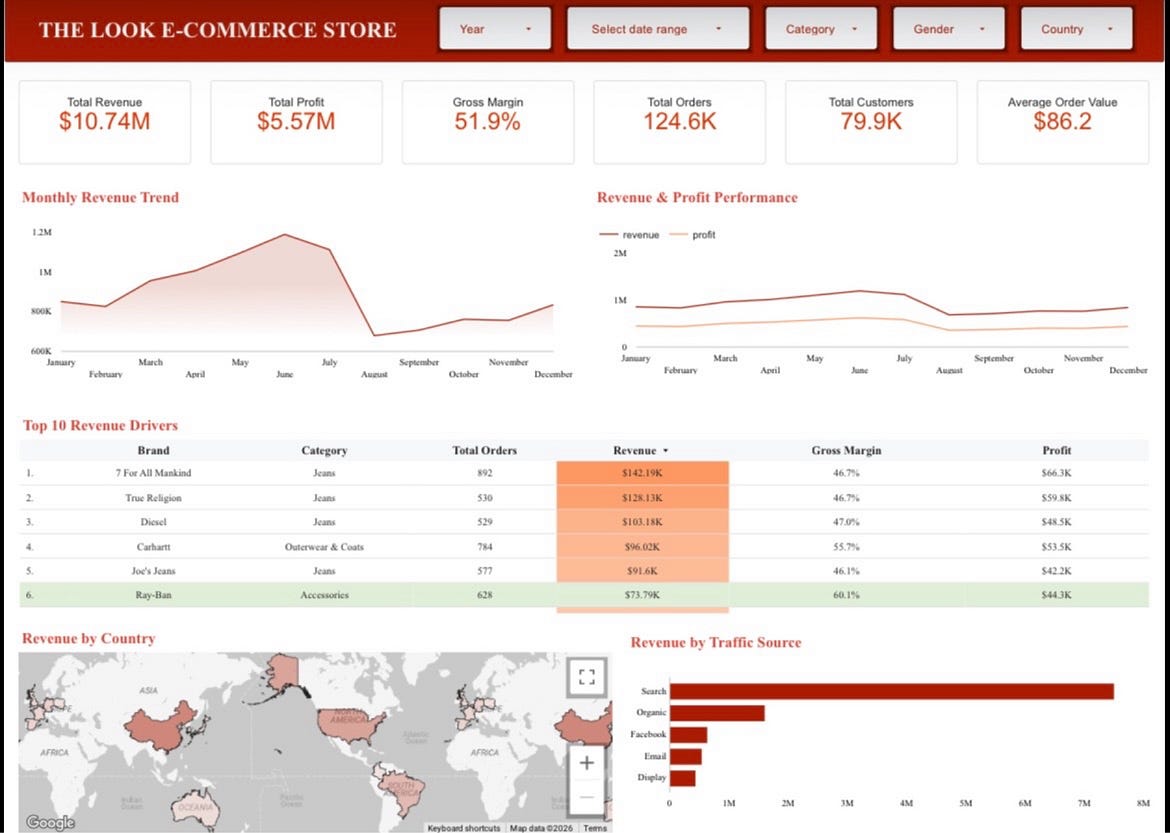Toggle fullscreen view on the map
Image resolution: width=1170 pixels, height=833 pixels.
tap(586, 677)
